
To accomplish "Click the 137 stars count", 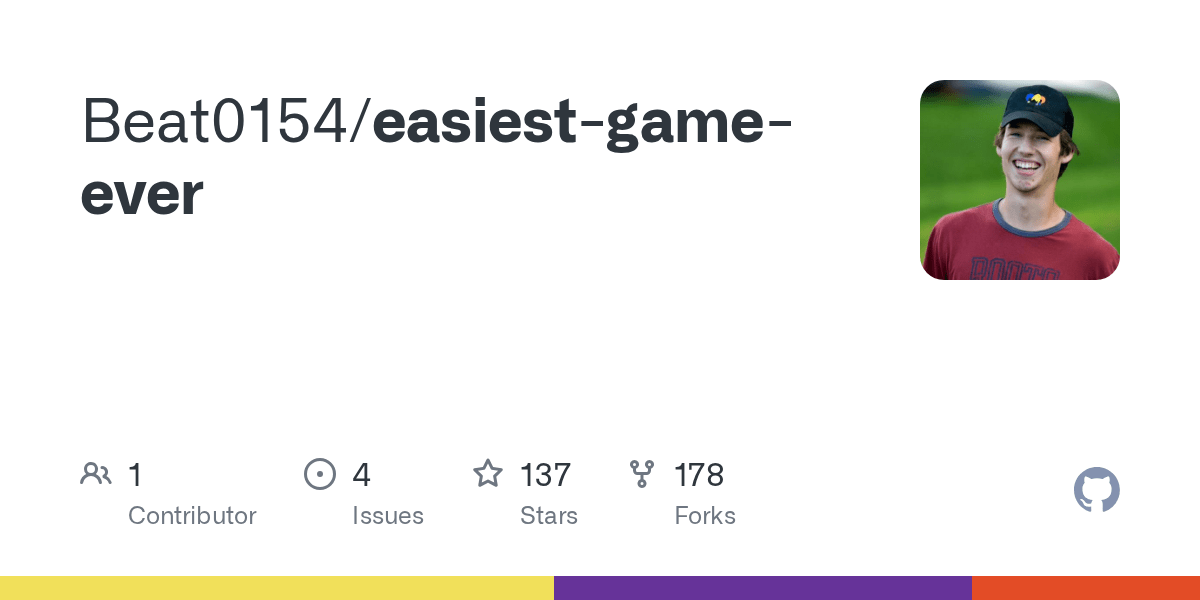I will click(545, 475).
